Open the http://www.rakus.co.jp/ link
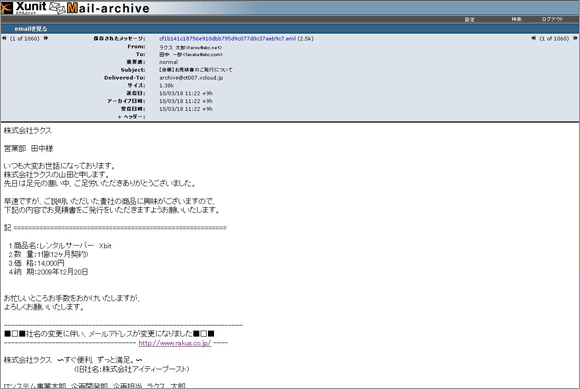The image size is (580, 389). coord(175,343)
